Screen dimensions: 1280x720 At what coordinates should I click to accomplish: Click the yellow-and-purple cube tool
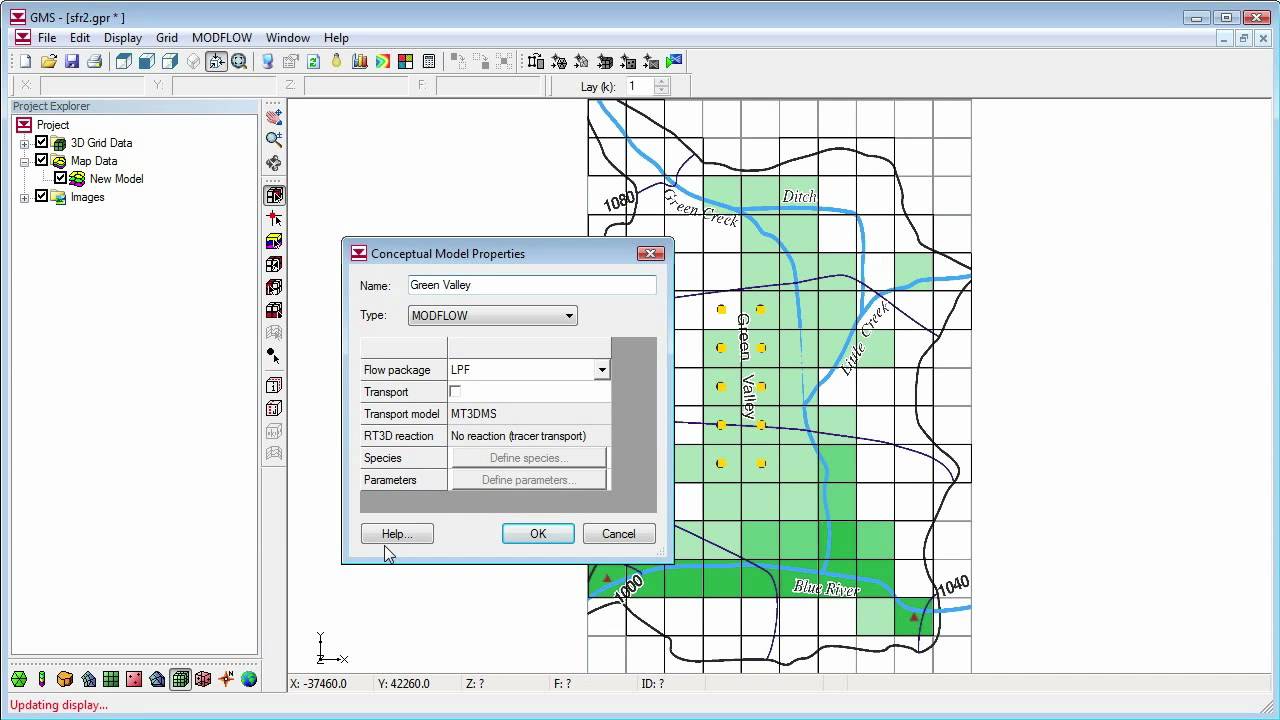(x=274, y=242)
